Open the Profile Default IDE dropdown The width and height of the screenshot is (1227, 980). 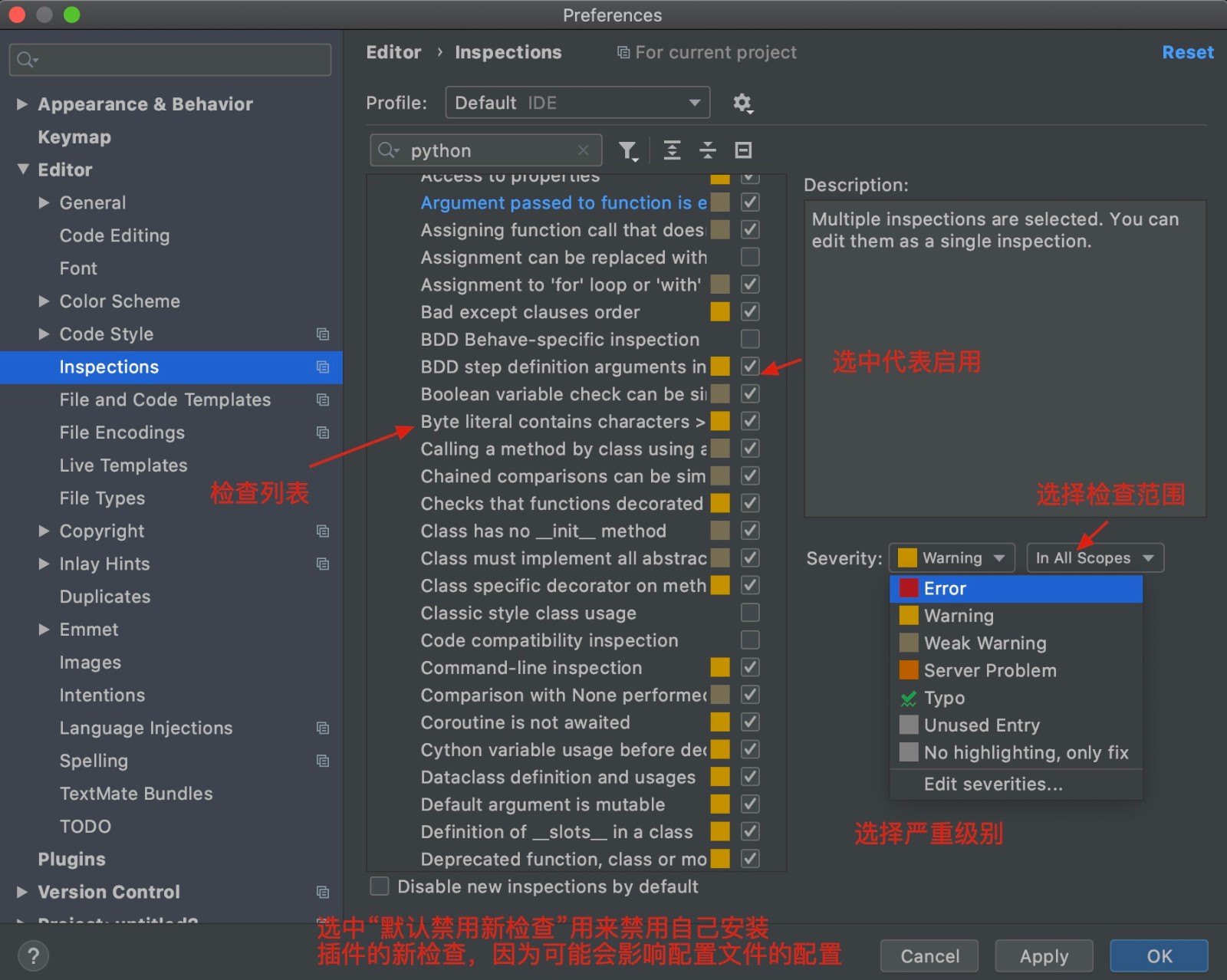click(577, 103)
